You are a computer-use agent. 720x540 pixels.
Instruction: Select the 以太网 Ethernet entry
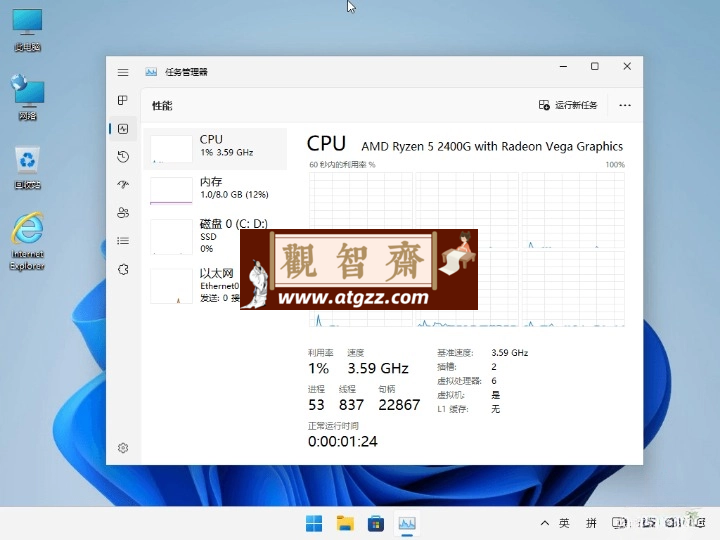tap(215, 286)
